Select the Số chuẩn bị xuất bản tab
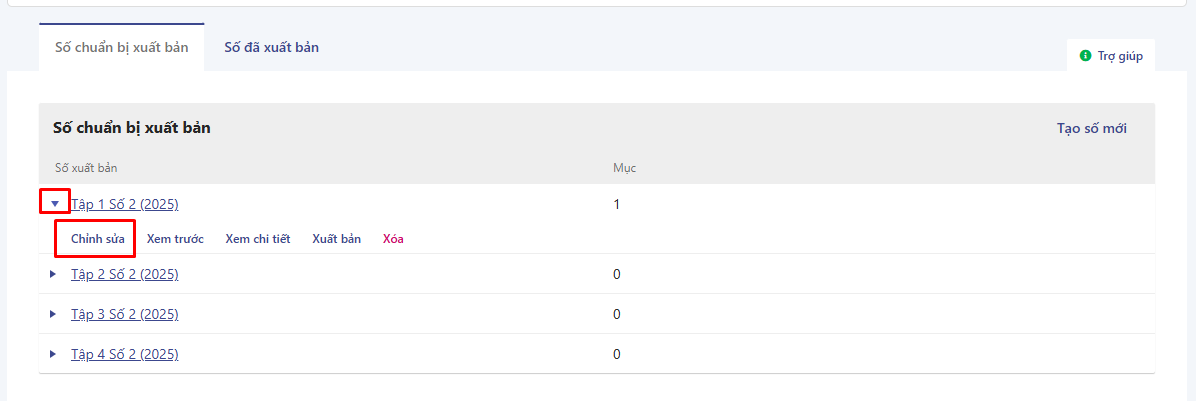Image resolution: width=1196 pixels, height=401 pixels. tap(121, 47)
